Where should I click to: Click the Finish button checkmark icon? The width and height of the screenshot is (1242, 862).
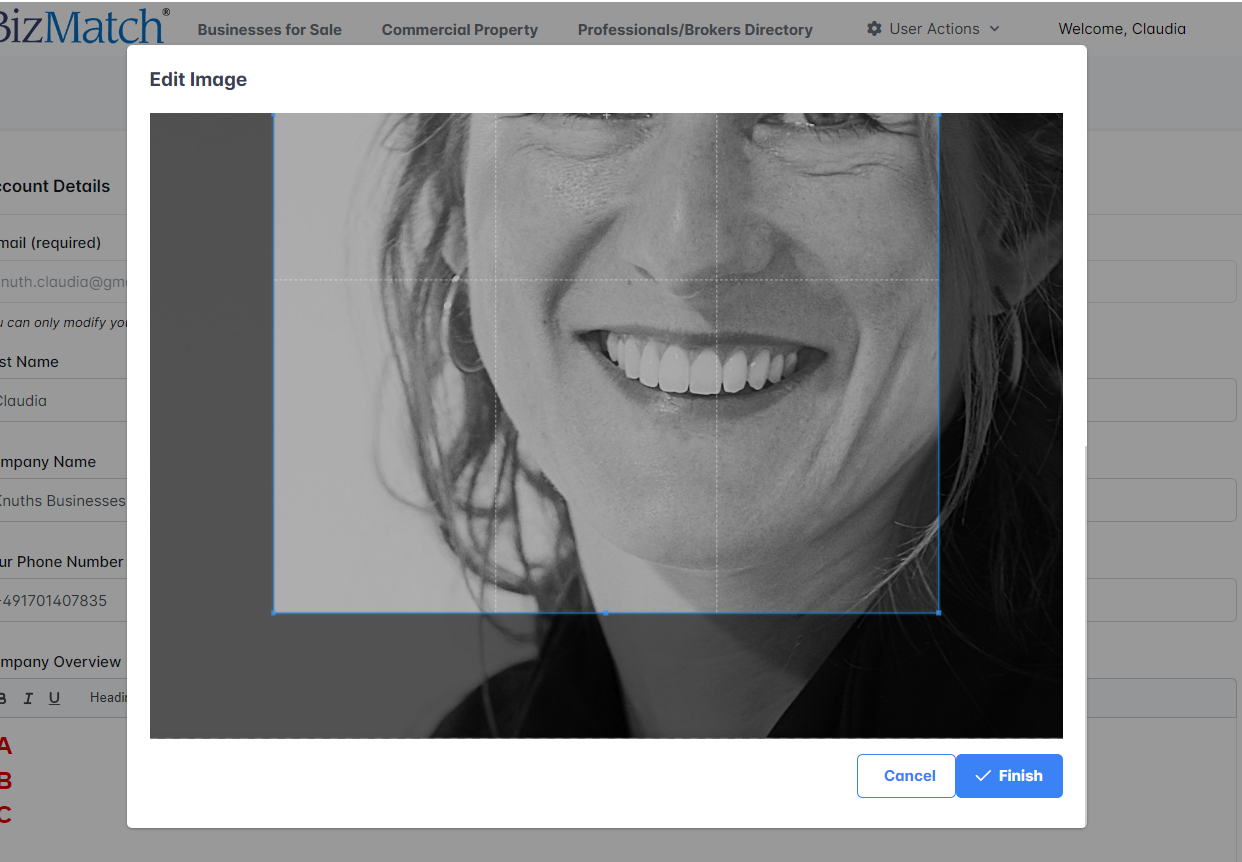[x=983, y=776]
